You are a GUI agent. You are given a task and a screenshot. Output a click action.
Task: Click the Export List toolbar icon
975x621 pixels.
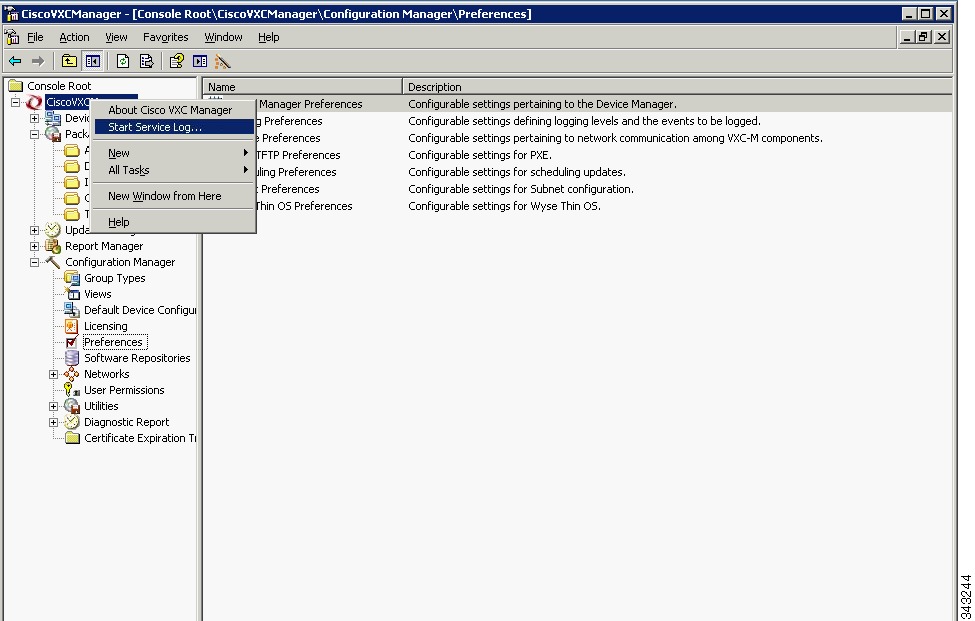(147, 61)
